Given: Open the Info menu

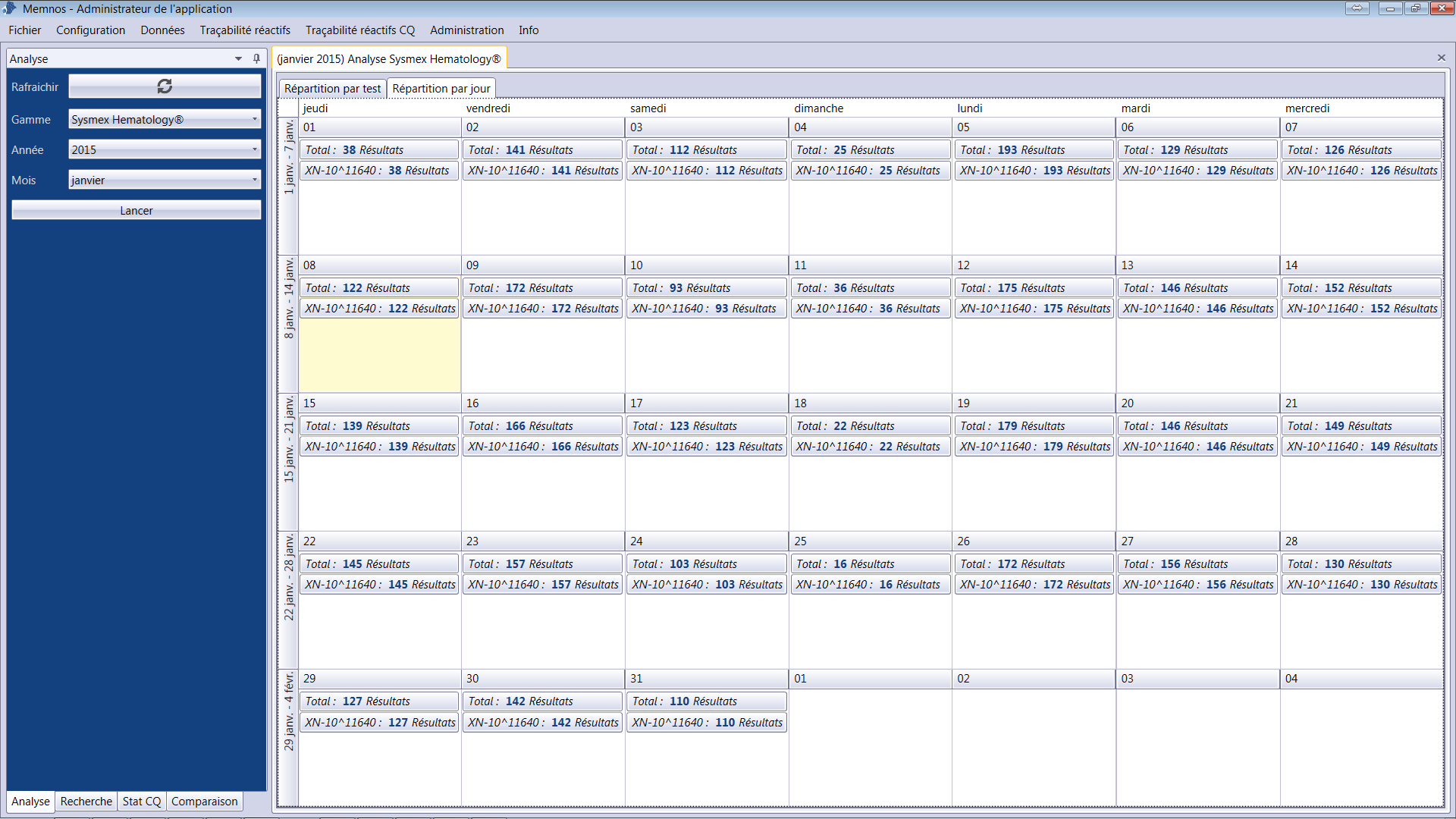Looking at the screenshot, I should tap(529, 30).
